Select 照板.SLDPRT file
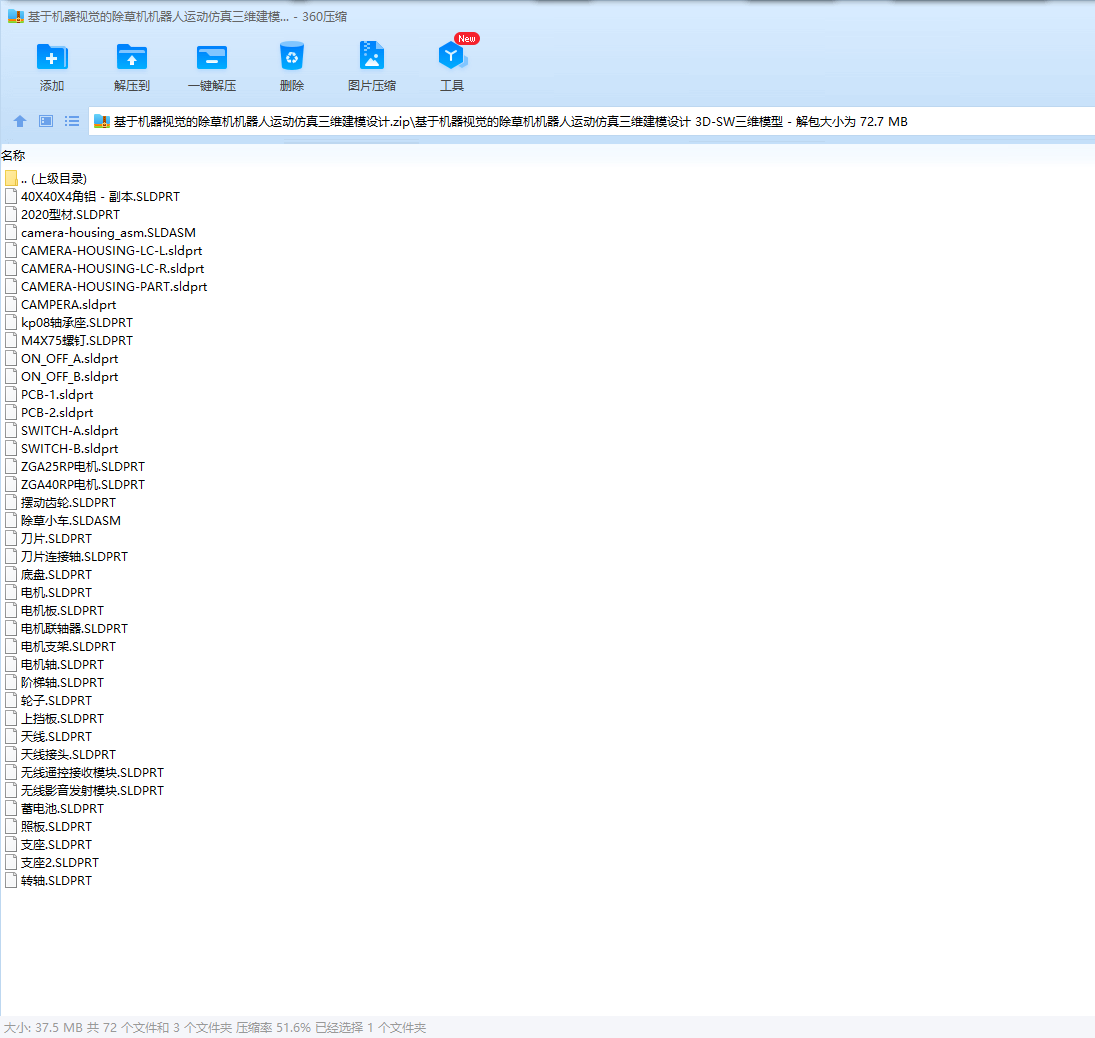The image size is (1095, 1038). 57,826
